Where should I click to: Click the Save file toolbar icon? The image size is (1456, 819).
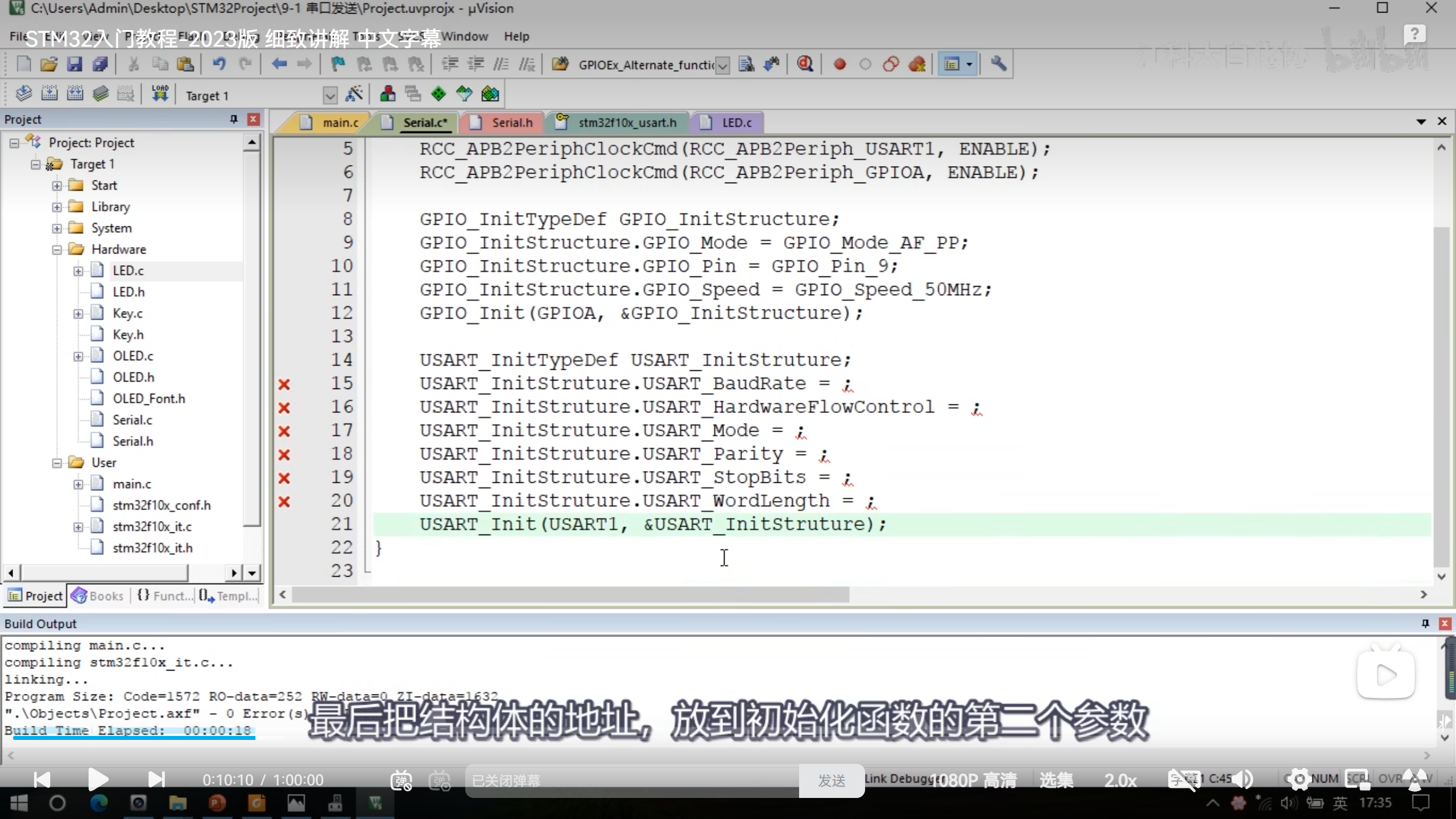tap(75, 64)
